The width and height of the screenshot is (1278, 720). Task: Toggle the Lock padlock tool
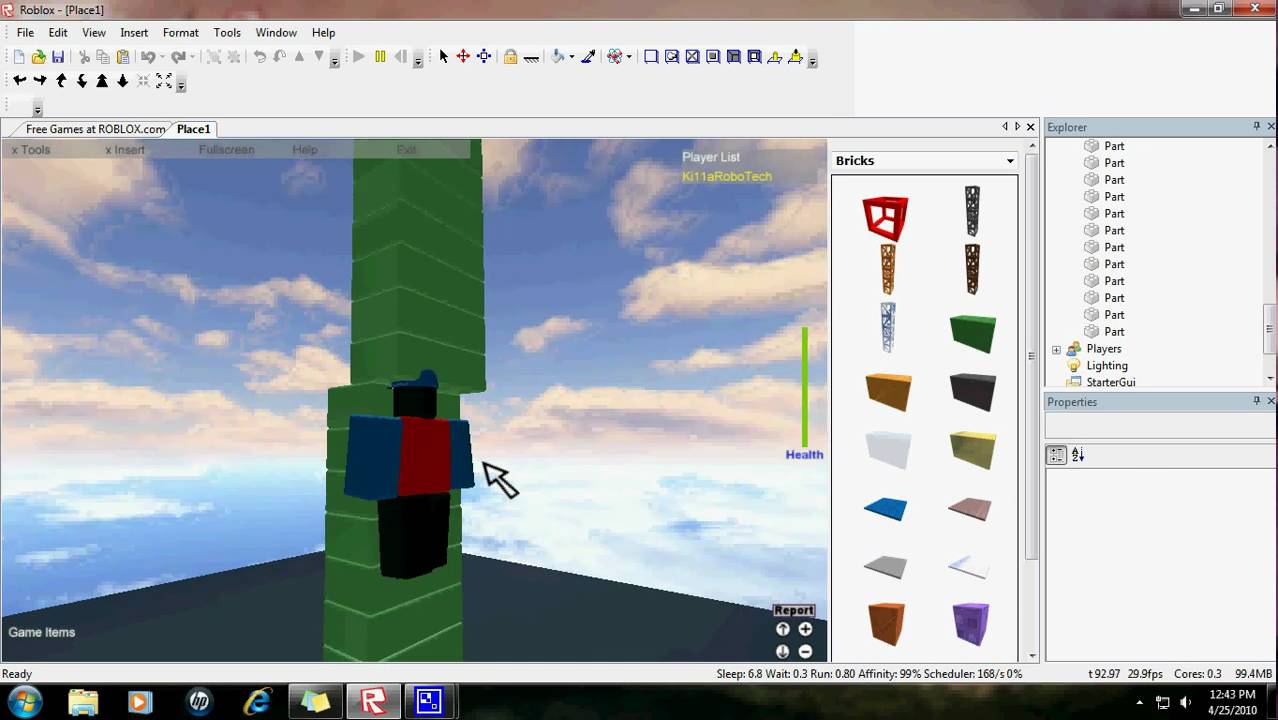(x=510, y=57)
